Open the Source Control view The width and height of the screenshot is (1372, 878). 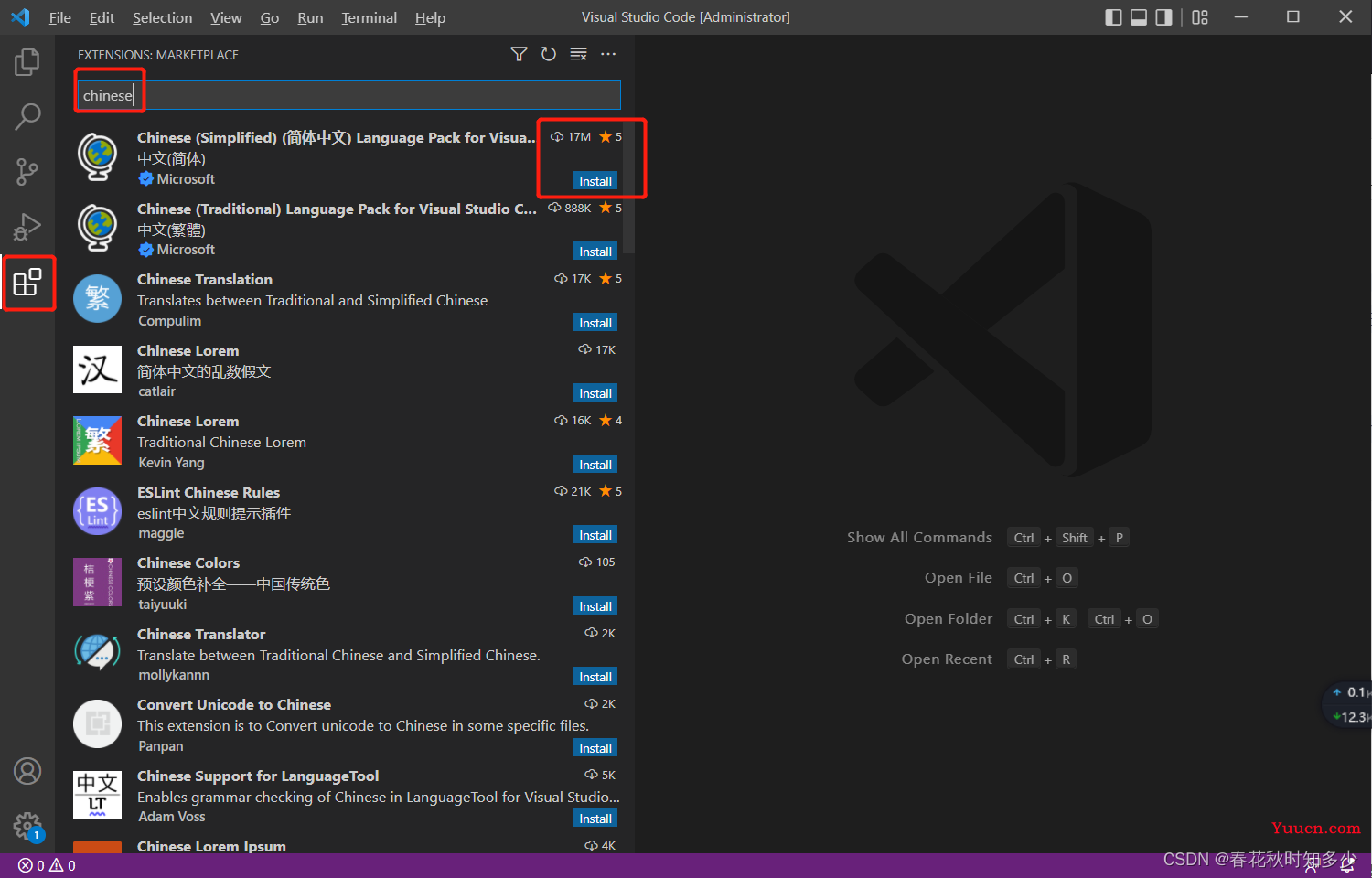click(x=27, y=171)
